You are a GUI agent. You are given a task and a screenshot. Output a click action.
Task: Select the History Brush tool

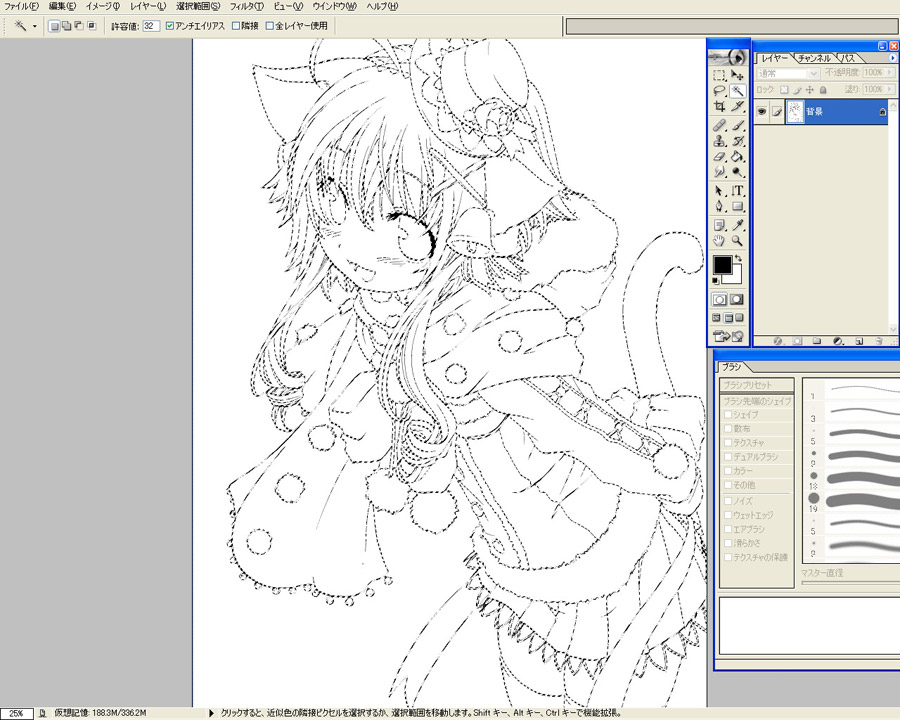[x=738, y=141]
